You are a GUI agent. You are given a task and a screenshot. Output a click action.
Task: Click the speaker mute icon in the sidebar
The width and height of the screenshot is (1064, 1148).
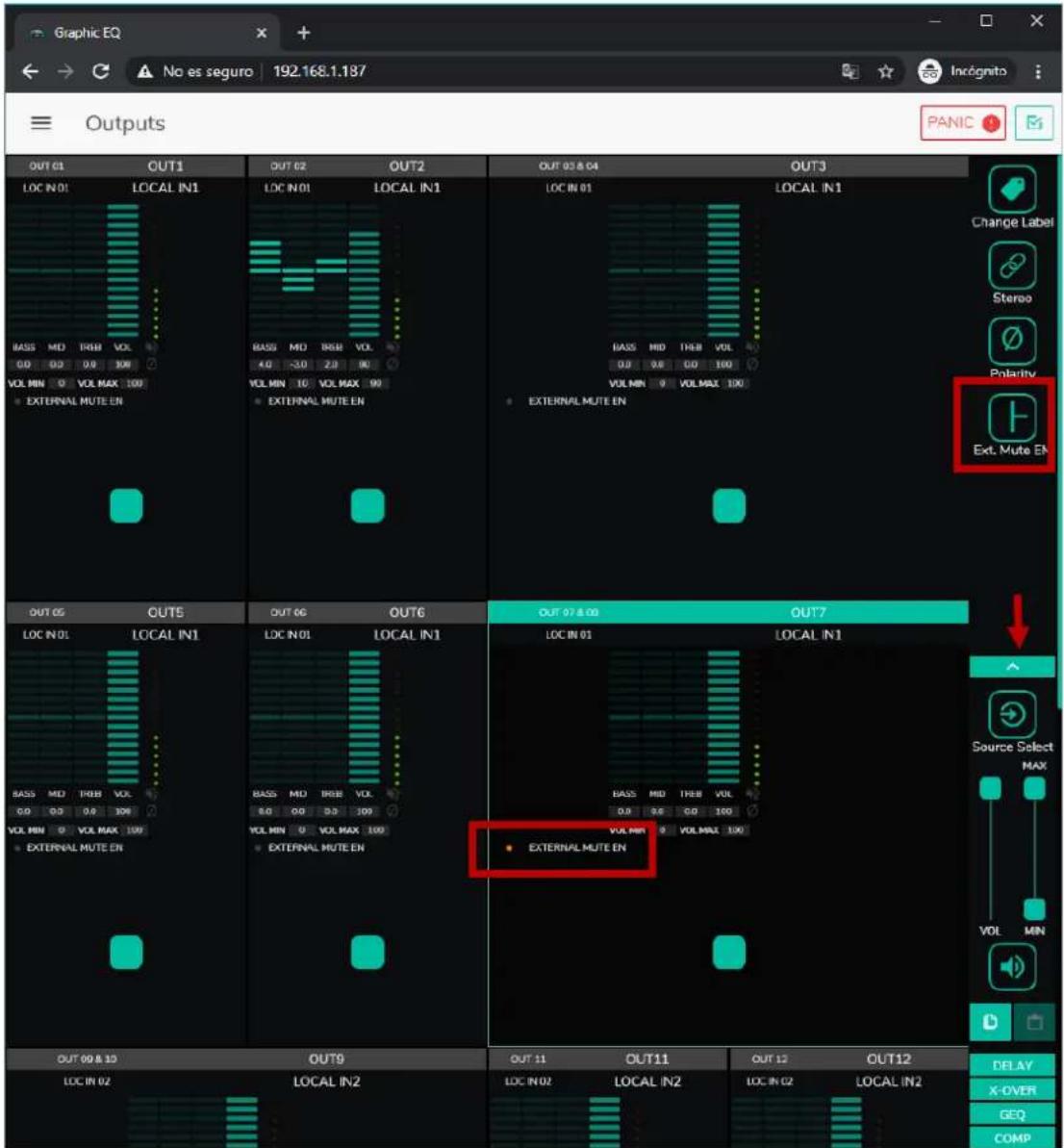[1012, 967]
